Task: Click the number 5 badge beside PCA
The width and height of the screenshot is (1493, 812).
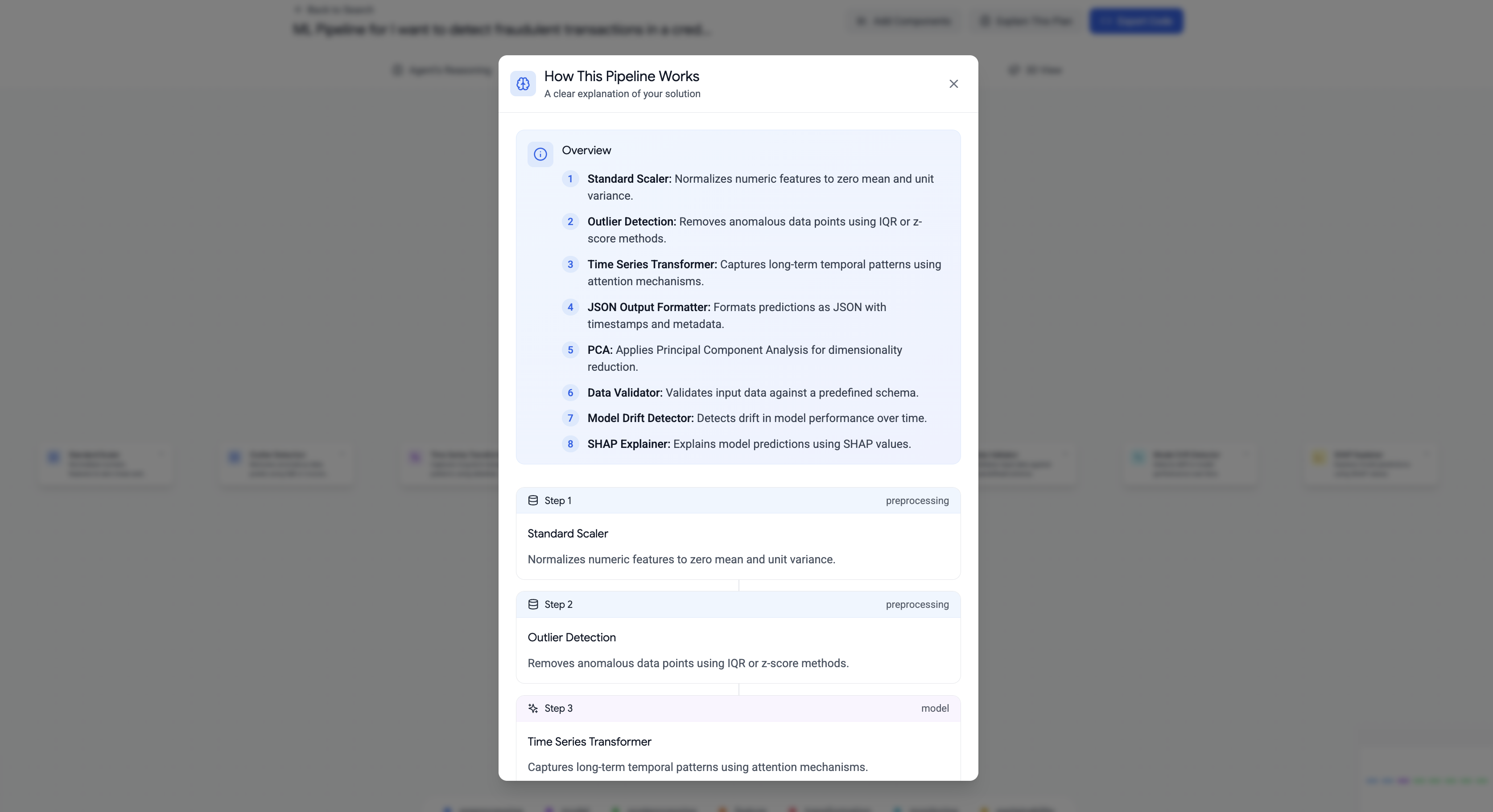Action: [570, 350]
